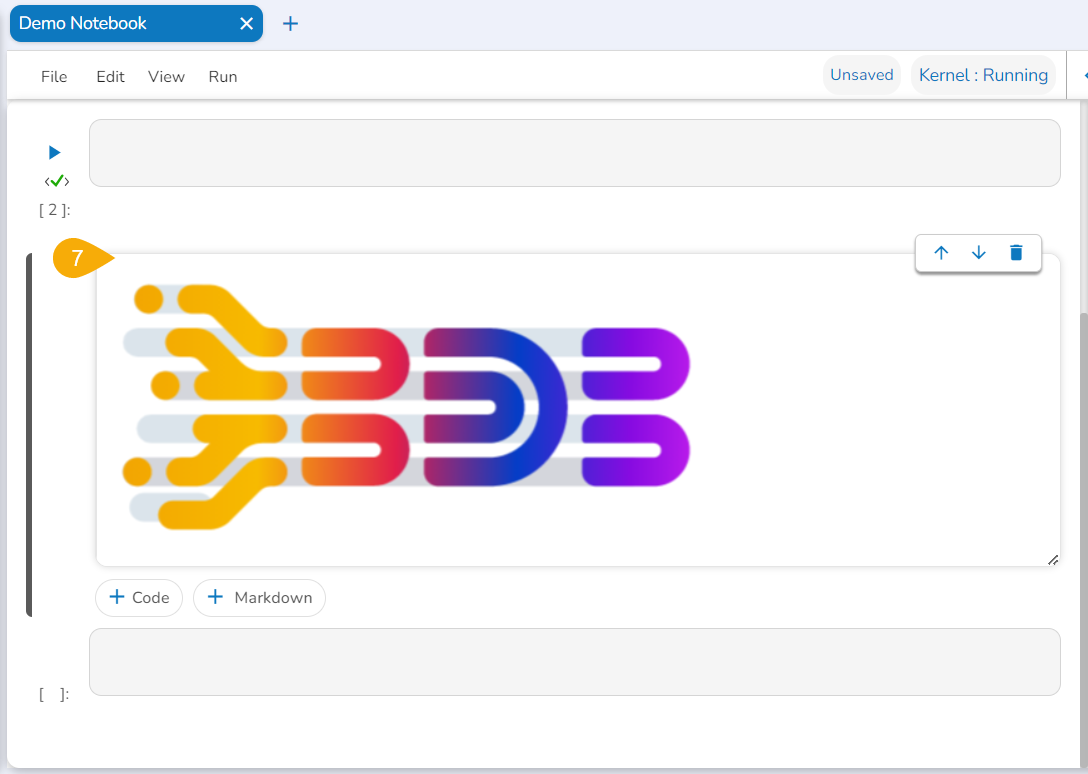Move the markdown cell up
The width and height of the screenshot is (1088, 774).
[x=941, y=253]
